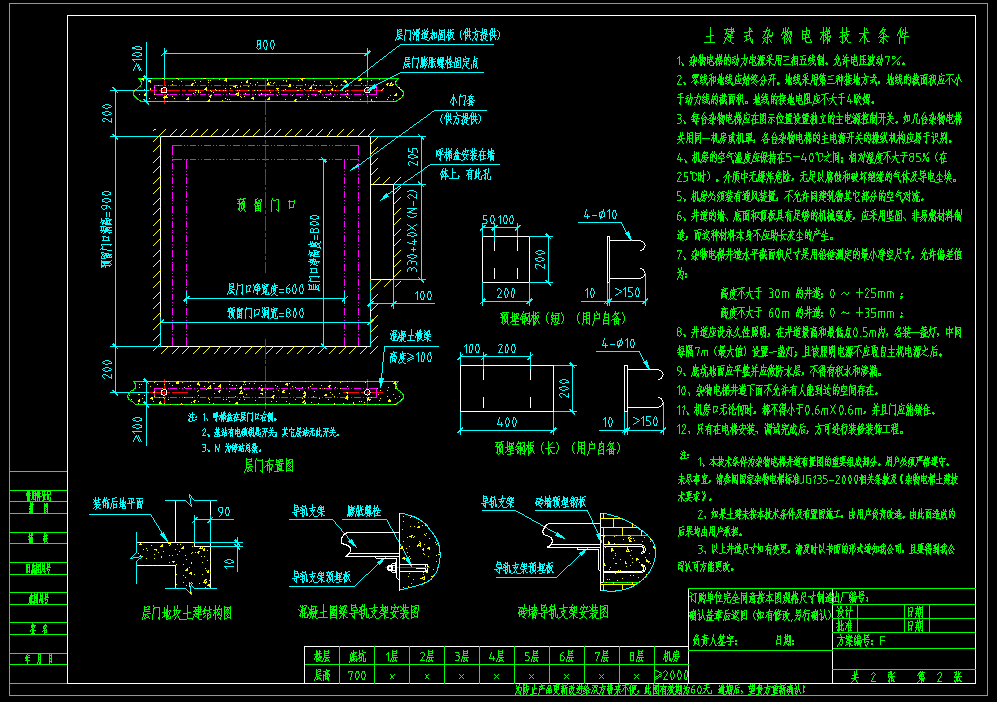This screenshot has width=997, height=702.
Task: Click the green 预留门口 label
Action: tap(266, 205)
